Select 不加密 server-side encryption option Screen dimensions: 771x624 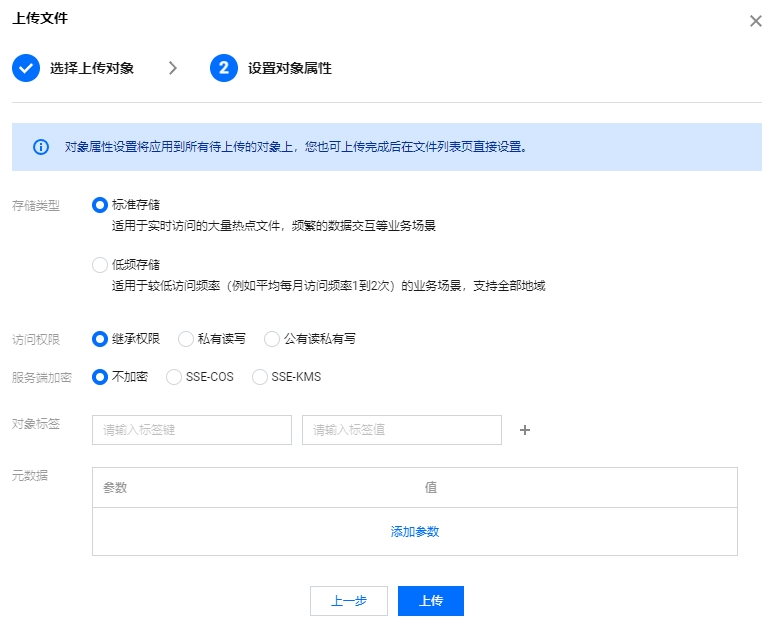pos(99,377)
